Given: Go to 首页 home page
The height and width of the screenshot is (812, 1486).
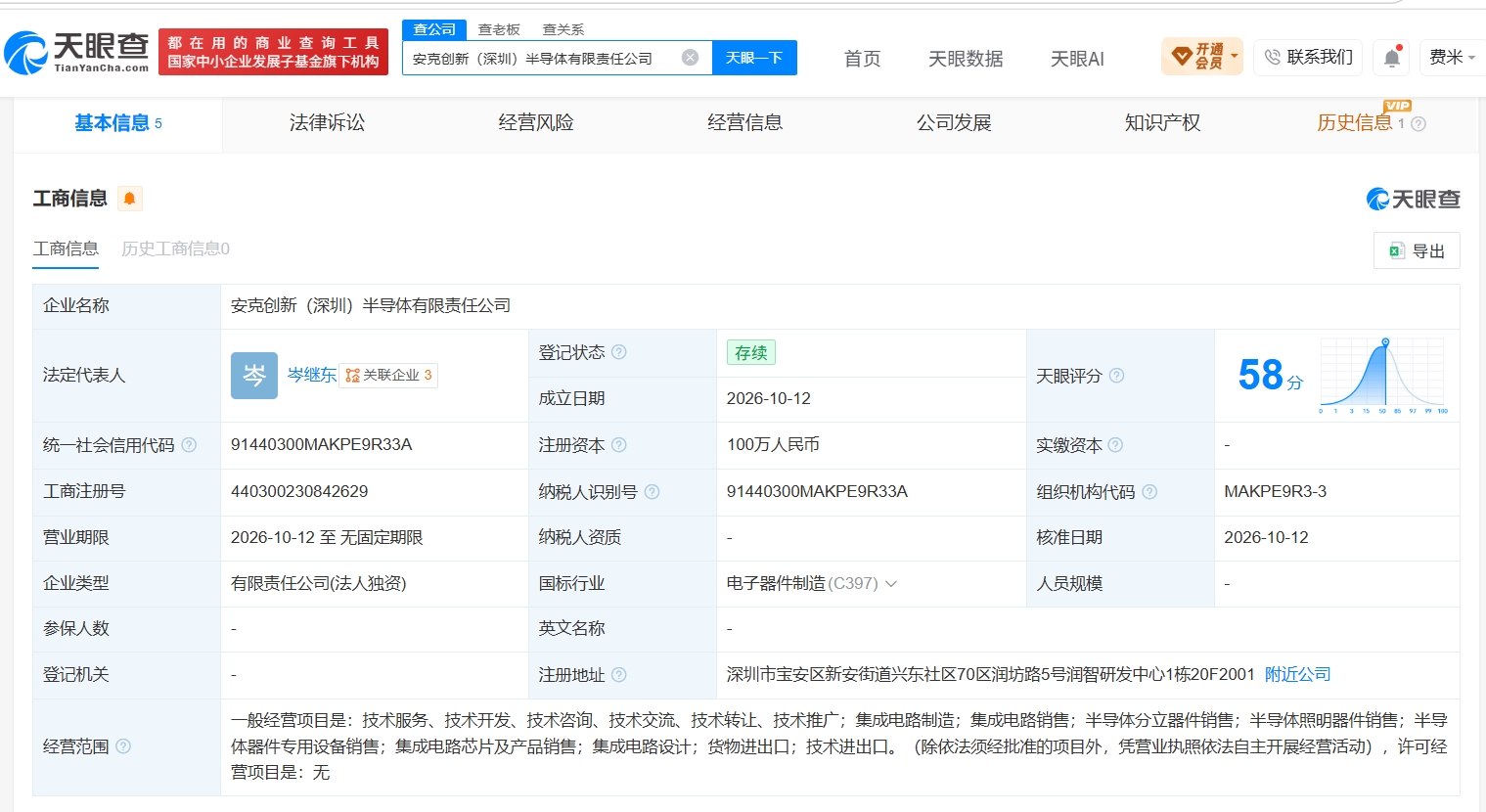Looking at the screenshot, I should click(863, 59).
